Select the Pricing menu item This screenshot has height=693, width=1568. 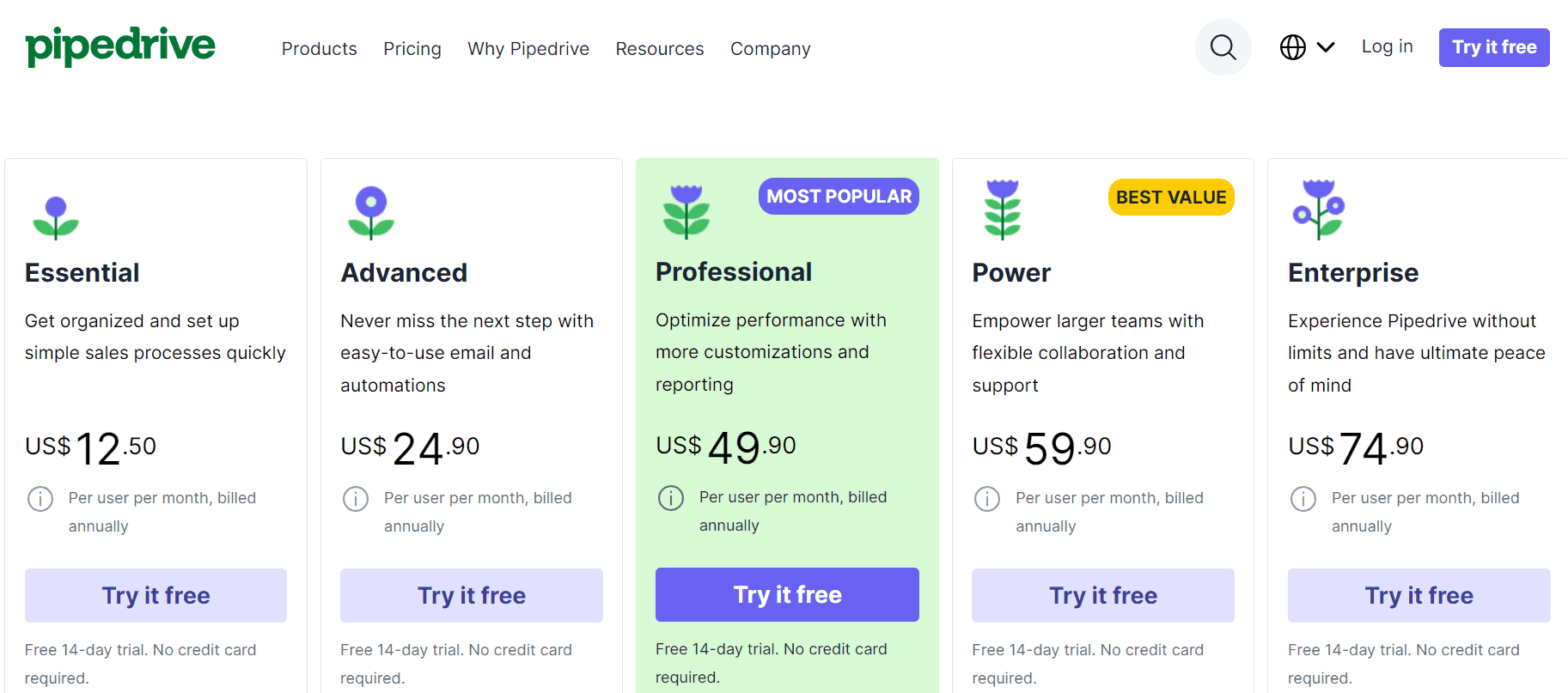pos(412,49)
